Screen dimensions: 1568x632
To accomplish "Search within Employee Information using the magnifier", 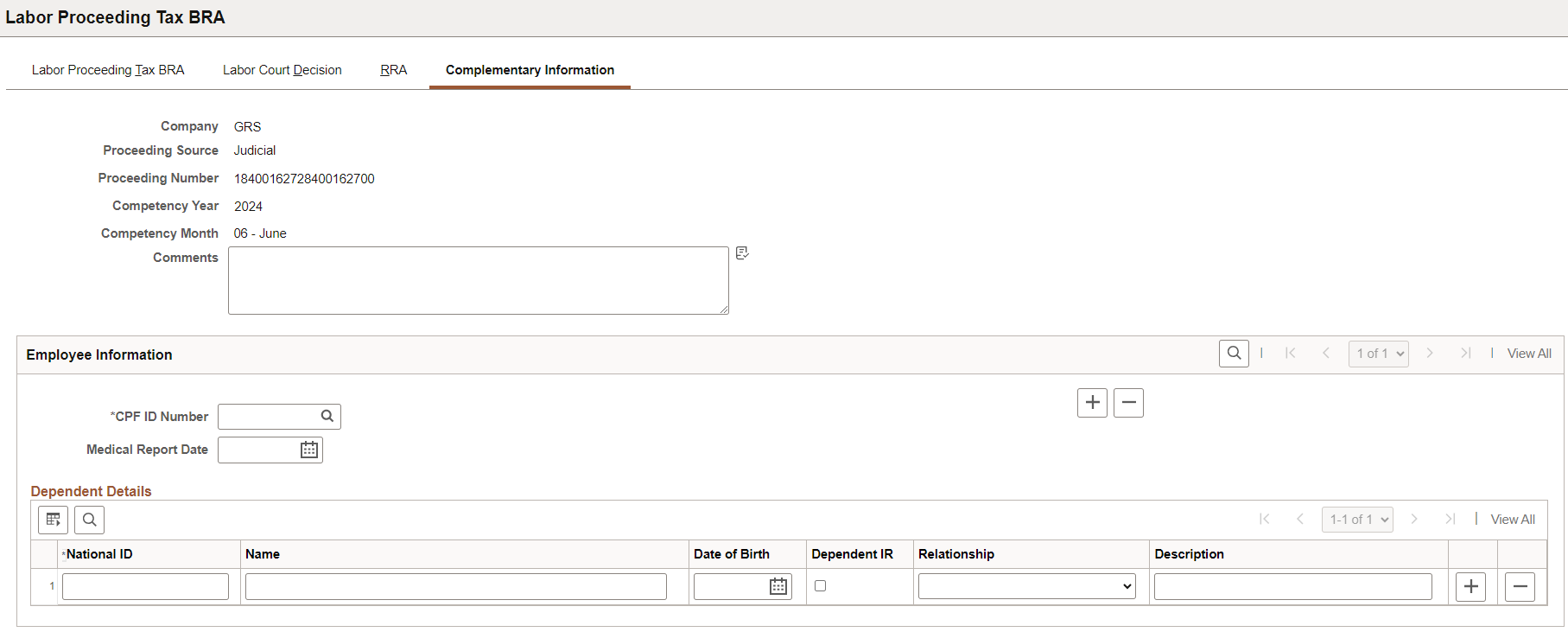I will tap(1234, 353).
